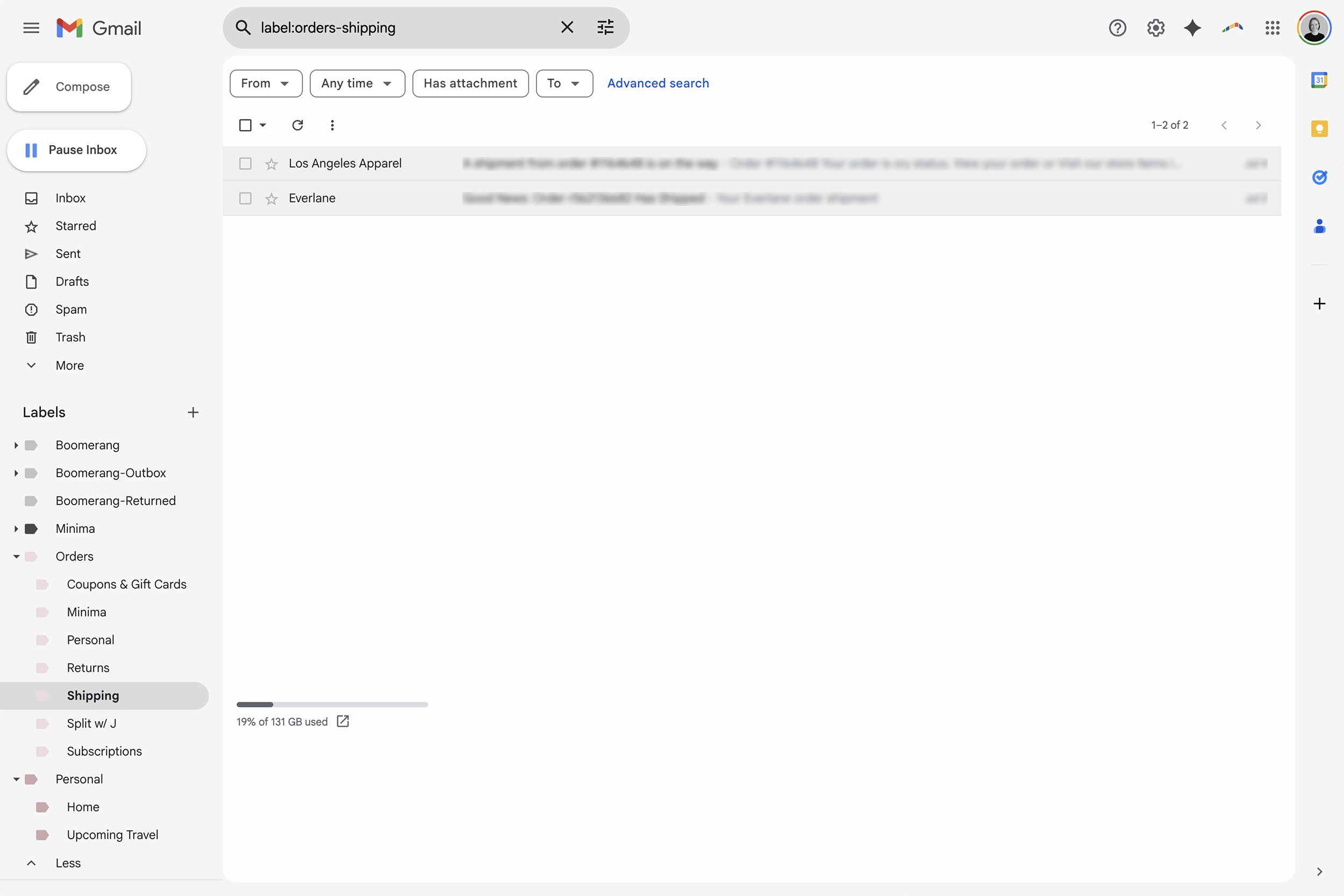Collapse the Orders label tree
1344x896 pixels.
click(x=16, y=556)
